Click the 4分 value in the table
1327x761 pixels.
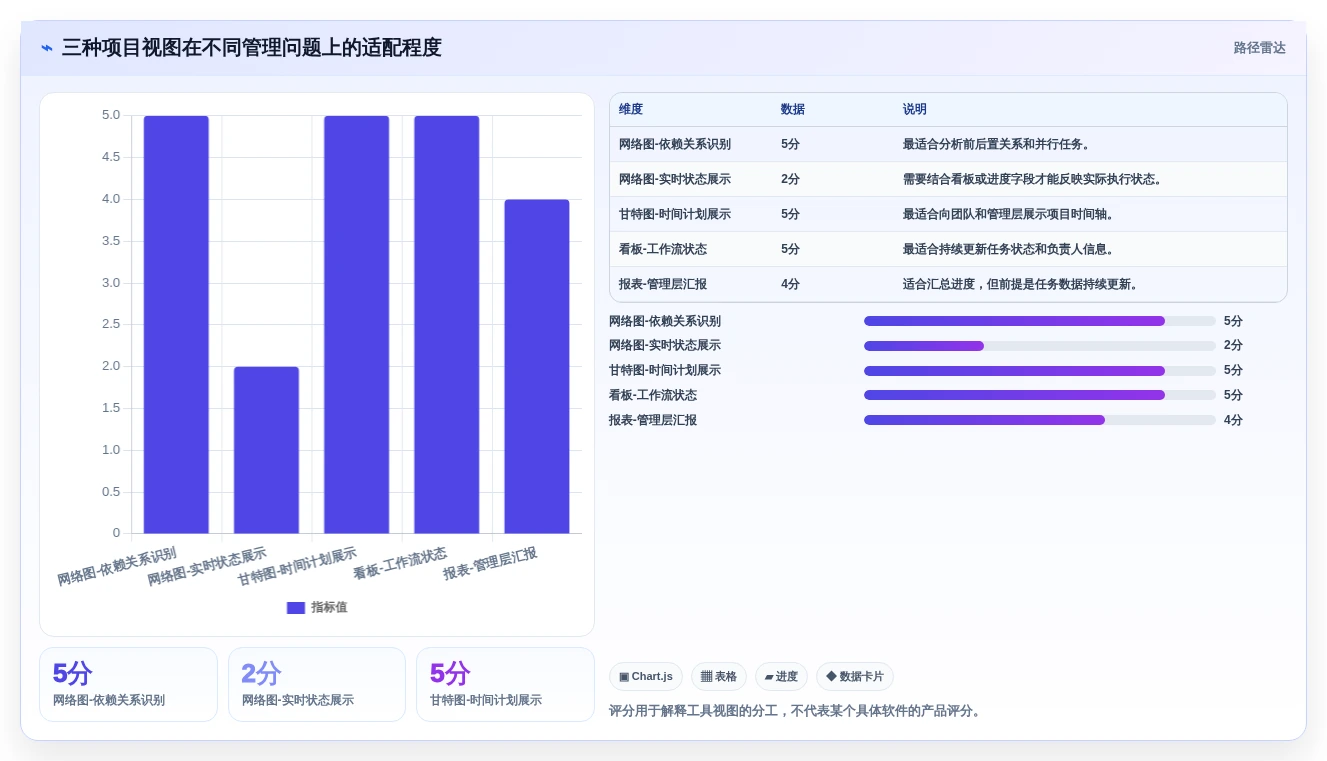click(791, 284)
